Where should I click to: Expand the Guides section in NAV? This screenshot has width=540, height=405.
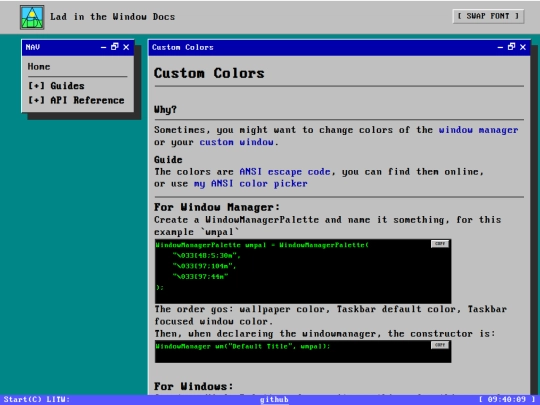56,86
